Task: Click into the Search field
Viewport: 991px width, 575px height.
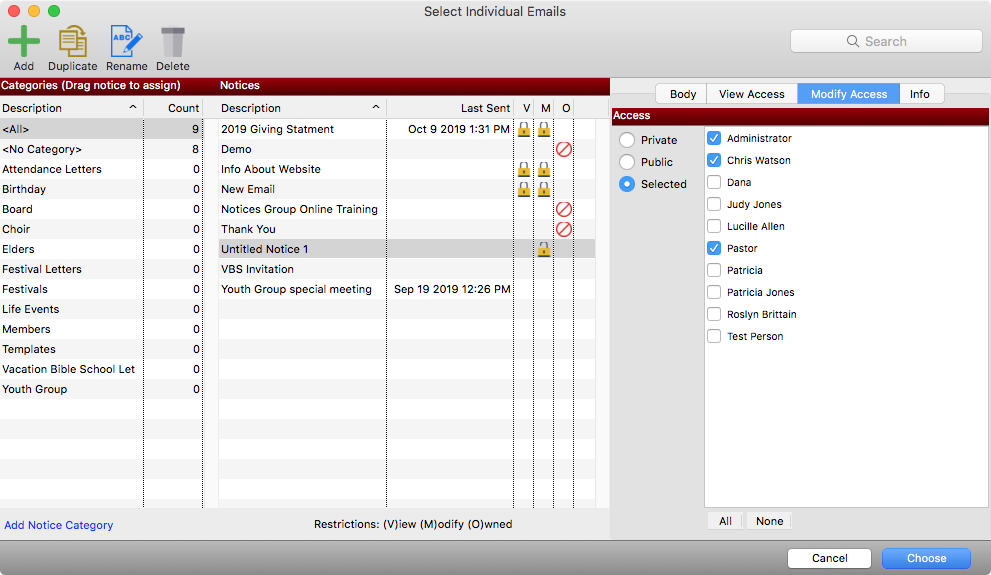Action: [886, 41]
